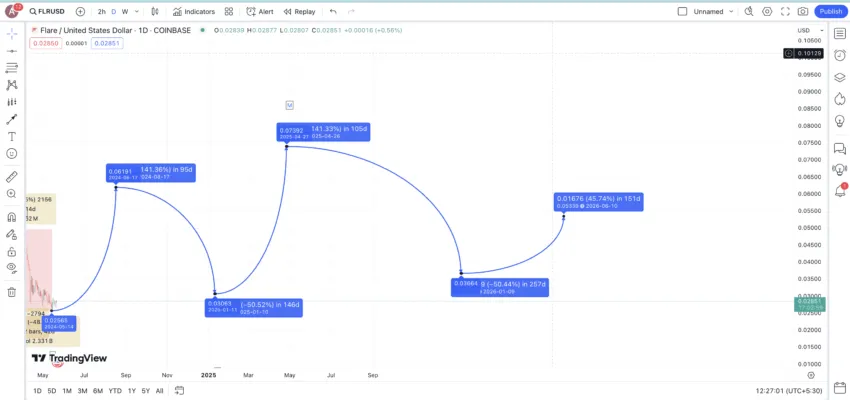Screen dimensions: 850x400
Task: Open the watchlist panel
Action: [x=840, y=34]
